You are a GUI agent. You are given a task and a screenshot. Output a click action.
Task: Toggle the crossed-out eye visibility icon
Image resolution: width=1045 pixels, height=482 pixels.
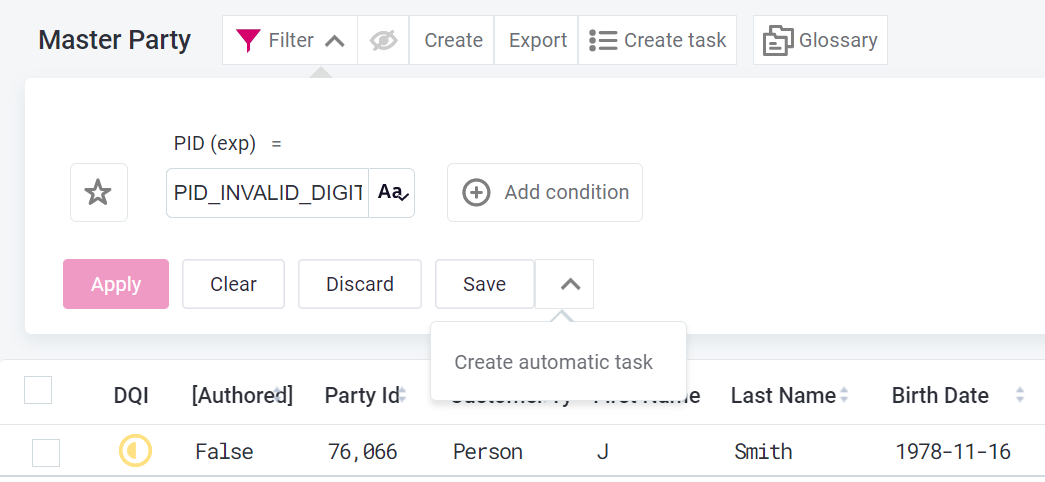pos(383,40)
